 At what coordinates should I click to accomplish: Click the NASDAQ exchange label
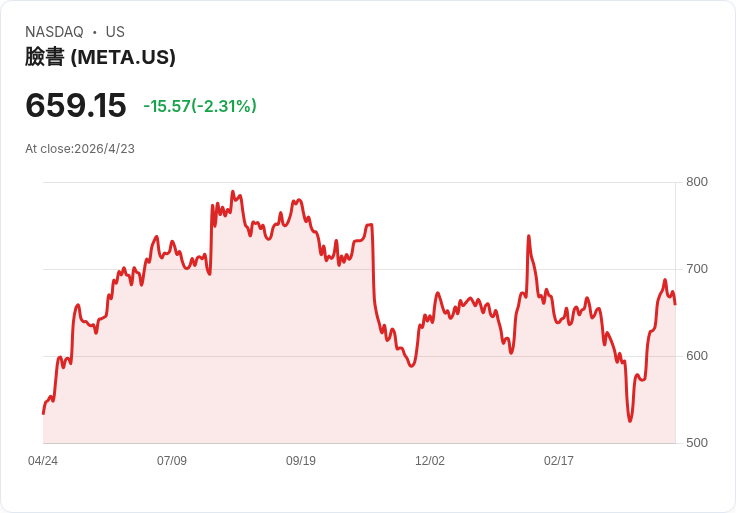point(54,32)
